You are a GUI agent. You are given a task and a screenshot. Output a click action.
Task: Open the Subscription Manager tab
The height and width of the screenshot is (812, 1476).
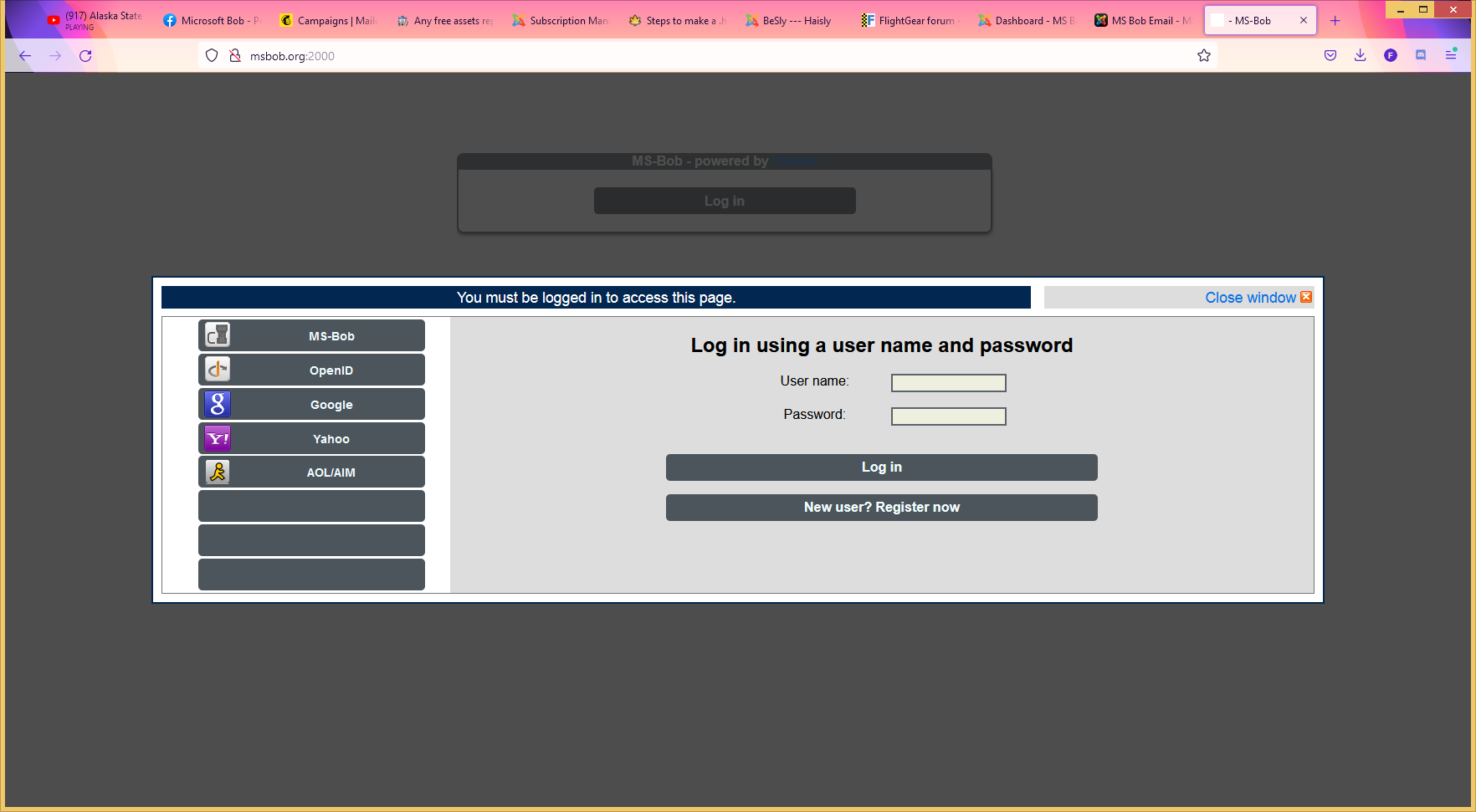tap(561, 21)
